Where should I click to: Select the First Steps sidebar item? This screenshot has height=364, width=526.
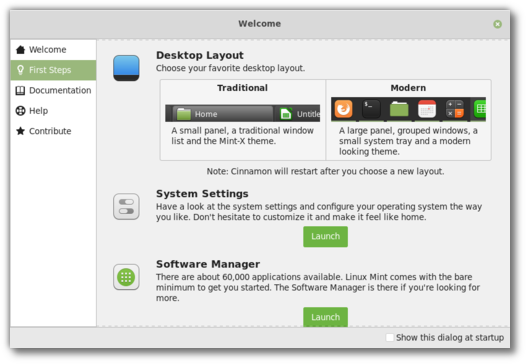[x=53, y=70]
